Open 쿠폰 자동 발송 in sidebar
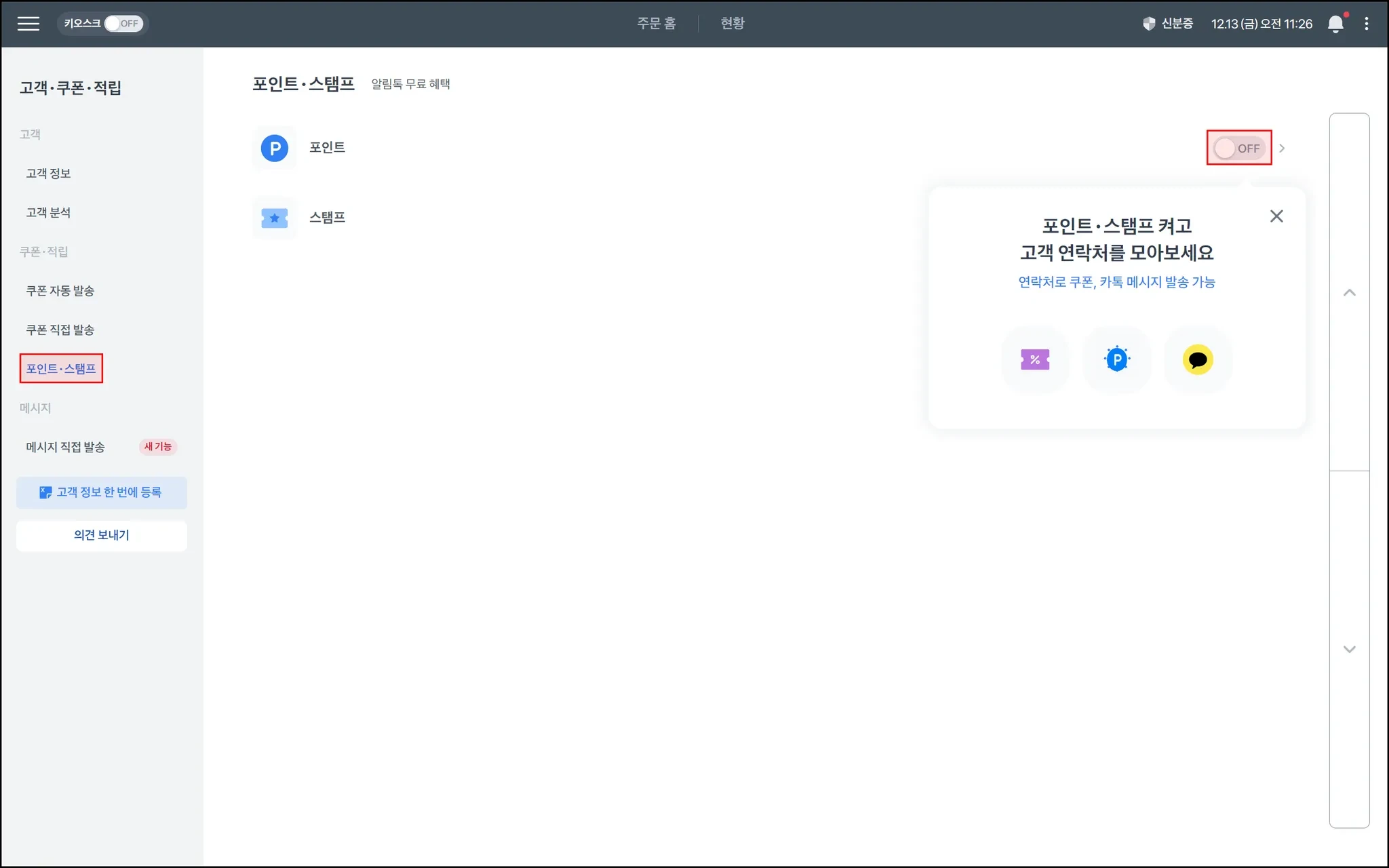Screen dimensions: 1389x868 tap(60, 291)
